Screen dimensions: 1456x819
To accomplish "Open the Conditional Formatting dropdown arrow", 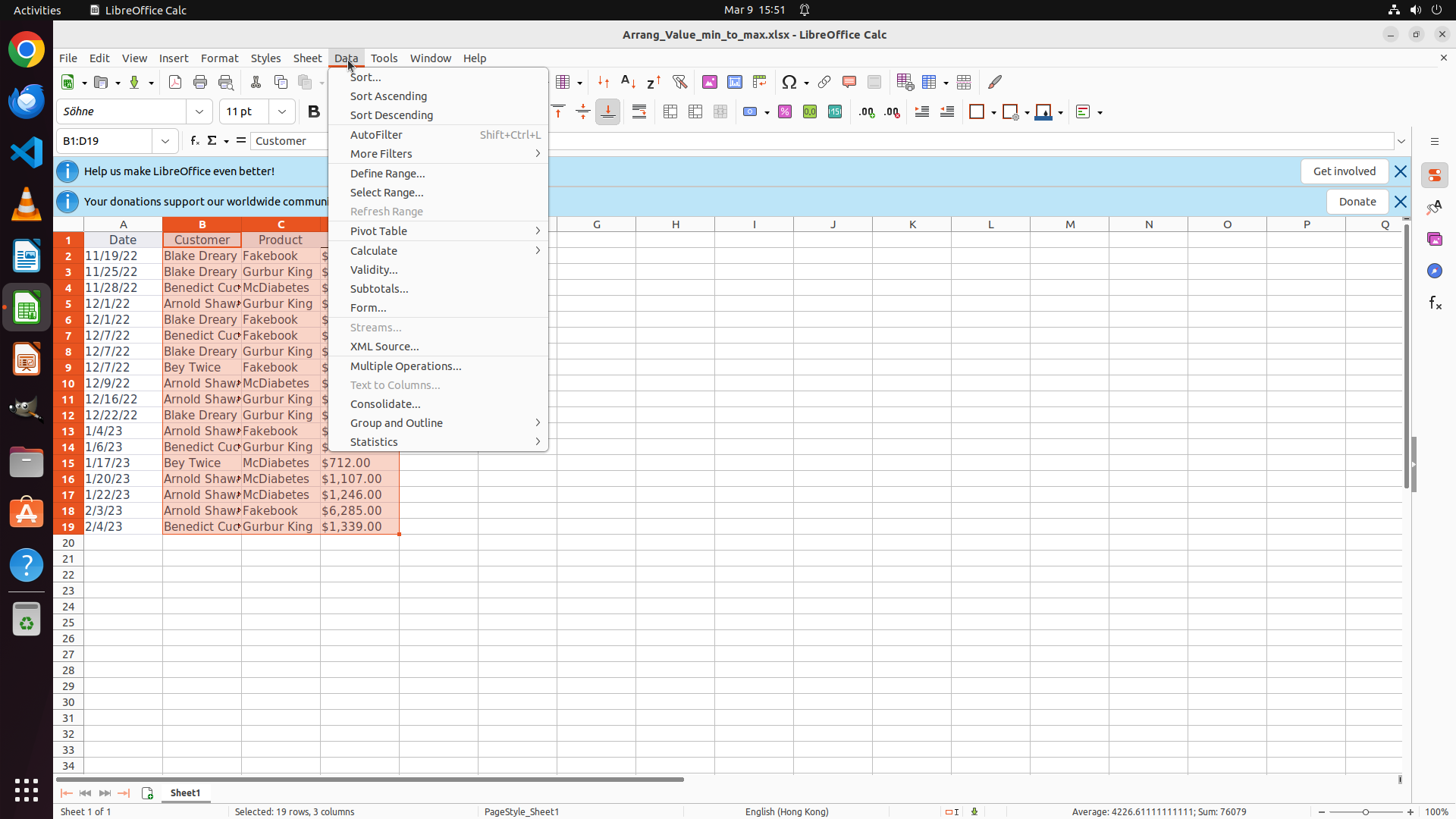I will point(1100,113).
